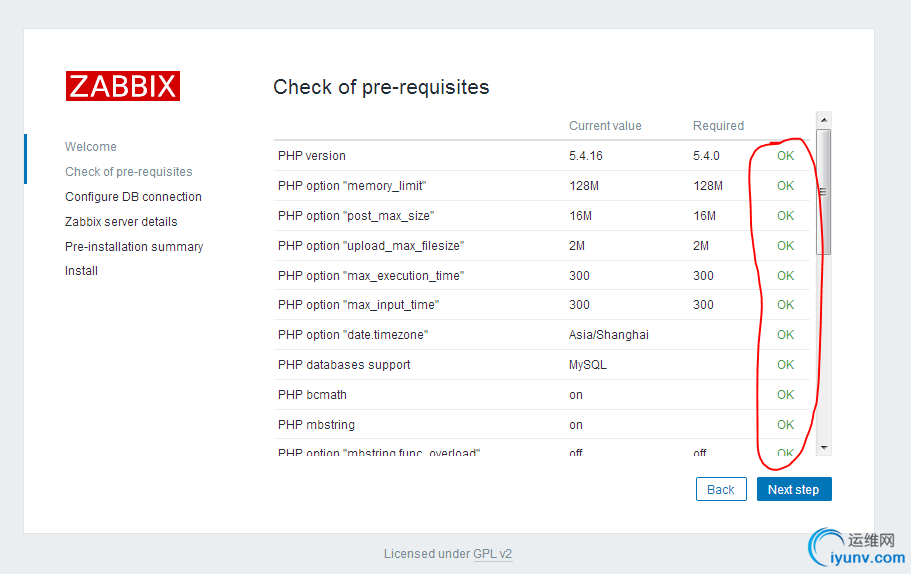Select Pre-installation summary step

(x=134, y=247)
